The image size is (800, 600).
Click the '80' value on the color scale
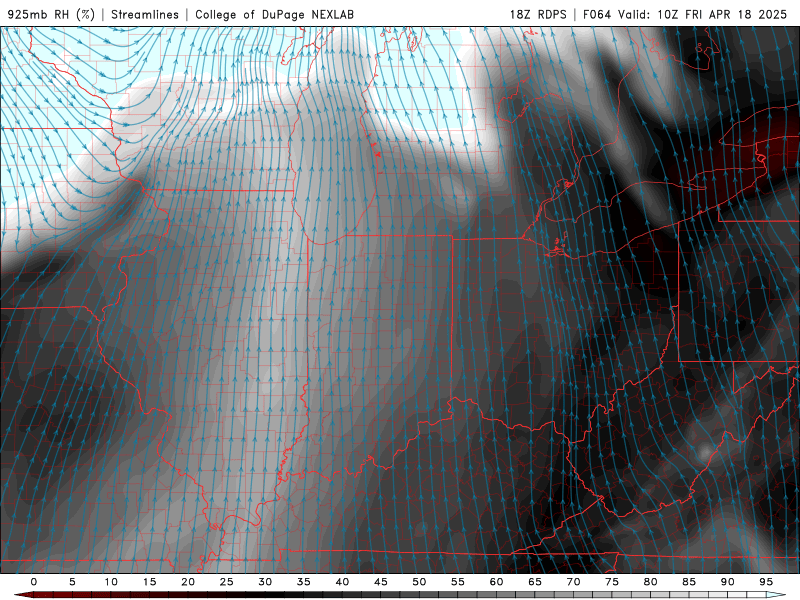click(x=651, y=582)
